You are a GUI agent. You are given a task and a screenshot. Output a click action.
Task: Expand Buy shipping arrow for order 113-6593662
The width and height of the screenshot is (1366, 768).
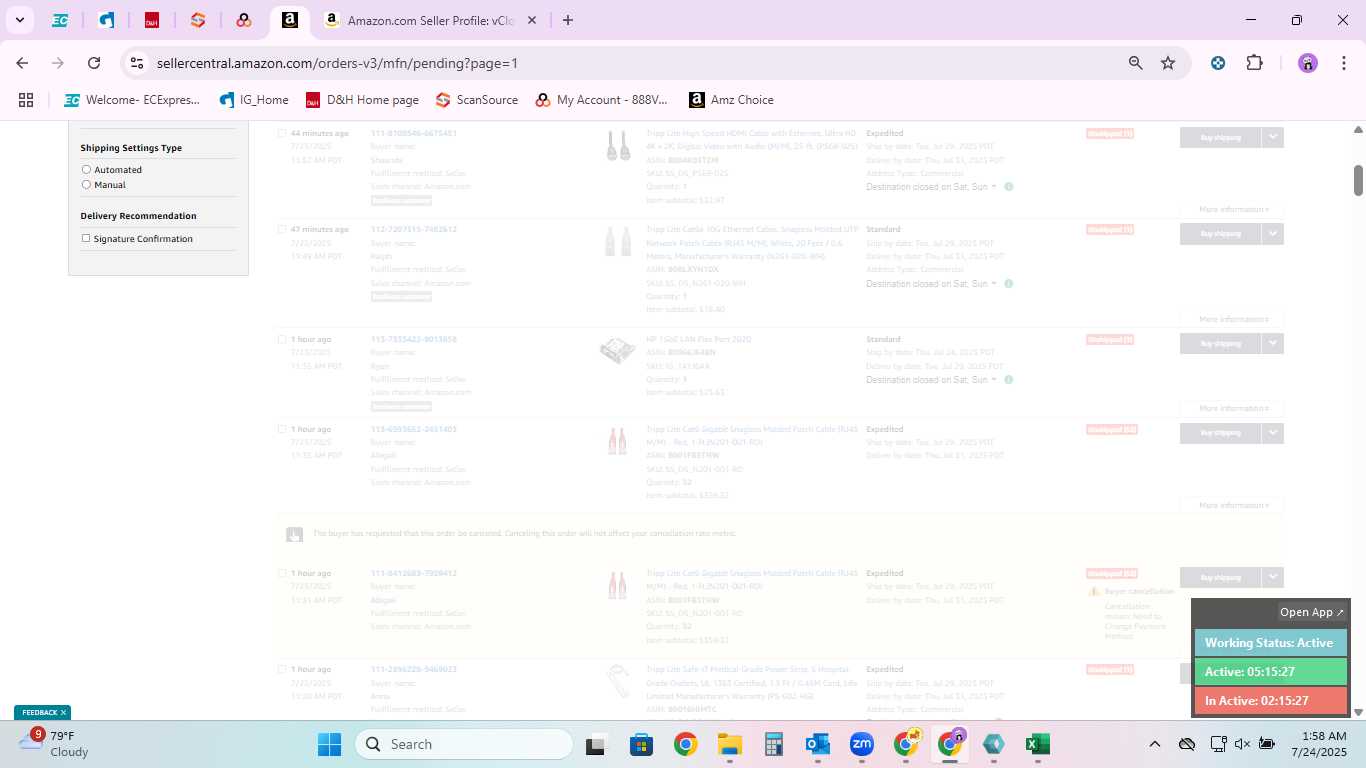coord(1272,433)
